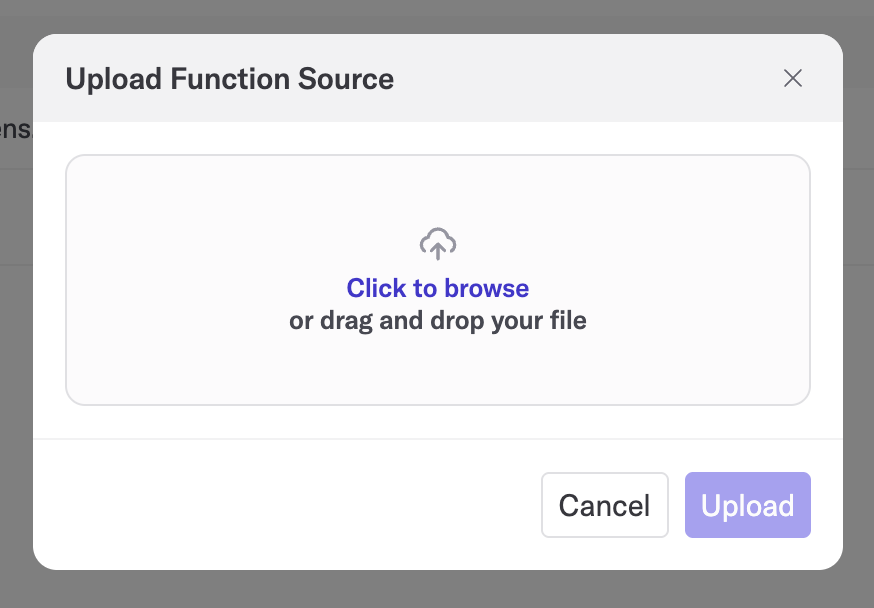Dismiss the modal using the X icon

pyautogui.click(x=793, y=78)
